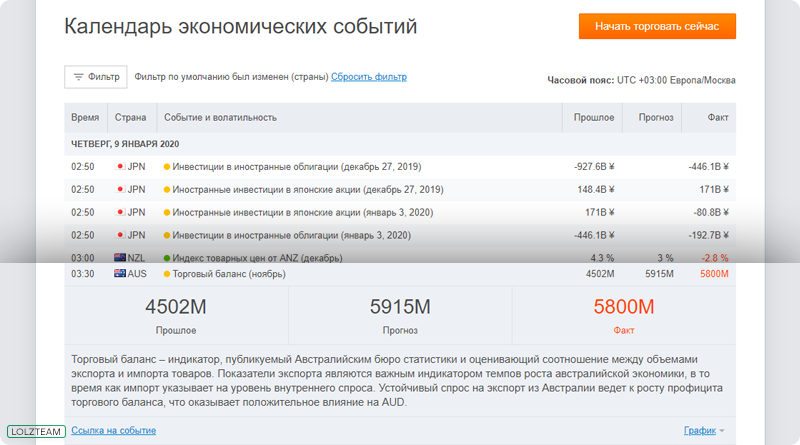
Task: Click the yellow dot beside январь 3 облигации
Action: click(166, 235)
